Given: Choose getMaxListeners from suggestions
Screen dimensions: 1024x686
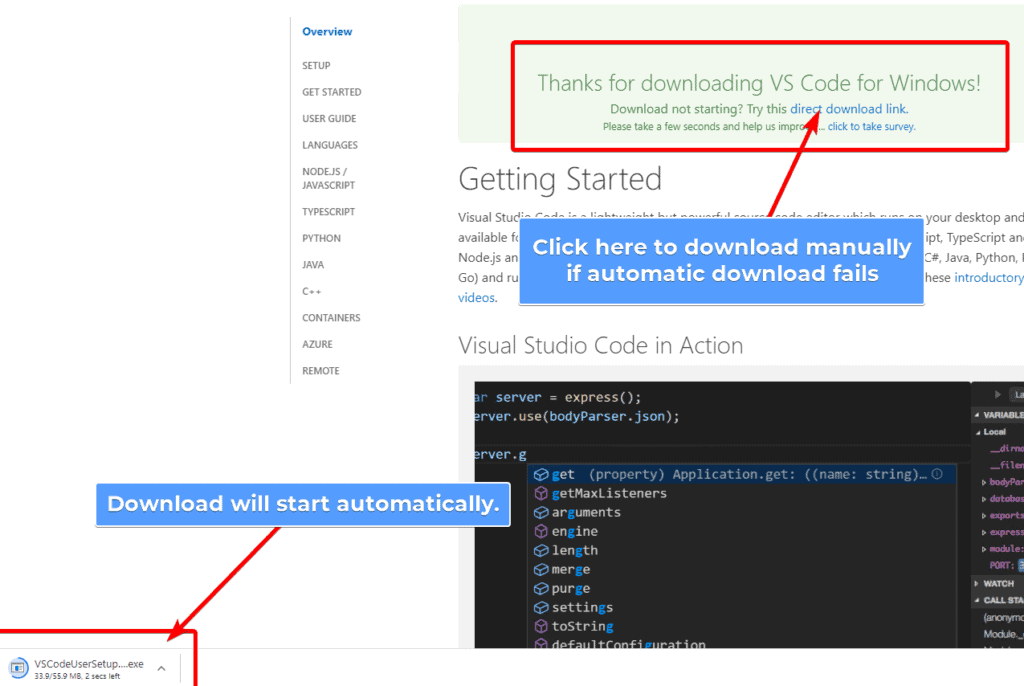Looking at the screenshot, I should point(609,493).
